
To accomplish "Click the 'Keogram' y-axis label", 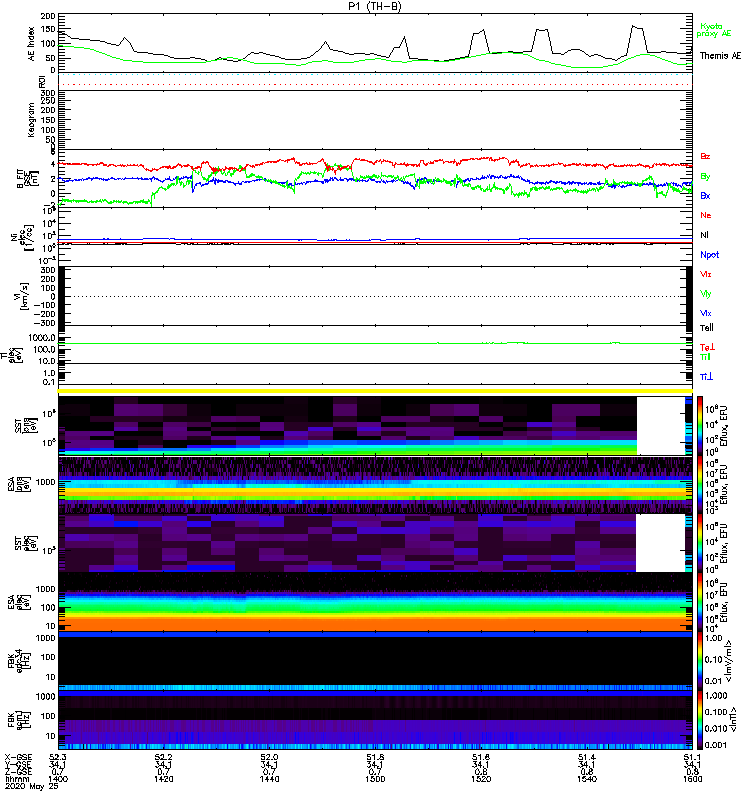I will (x=31, y=119).
